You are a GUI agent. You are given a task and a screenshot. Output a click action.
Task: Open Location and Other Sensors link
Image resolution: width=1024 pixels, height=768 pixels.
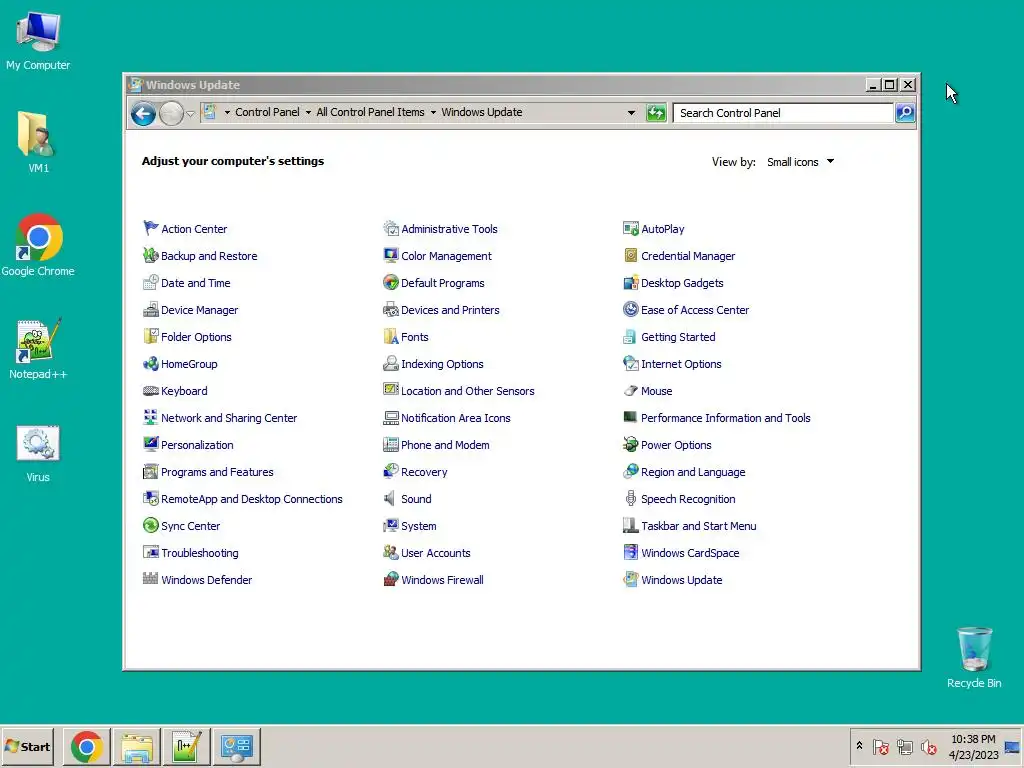(x=468, y=391)
